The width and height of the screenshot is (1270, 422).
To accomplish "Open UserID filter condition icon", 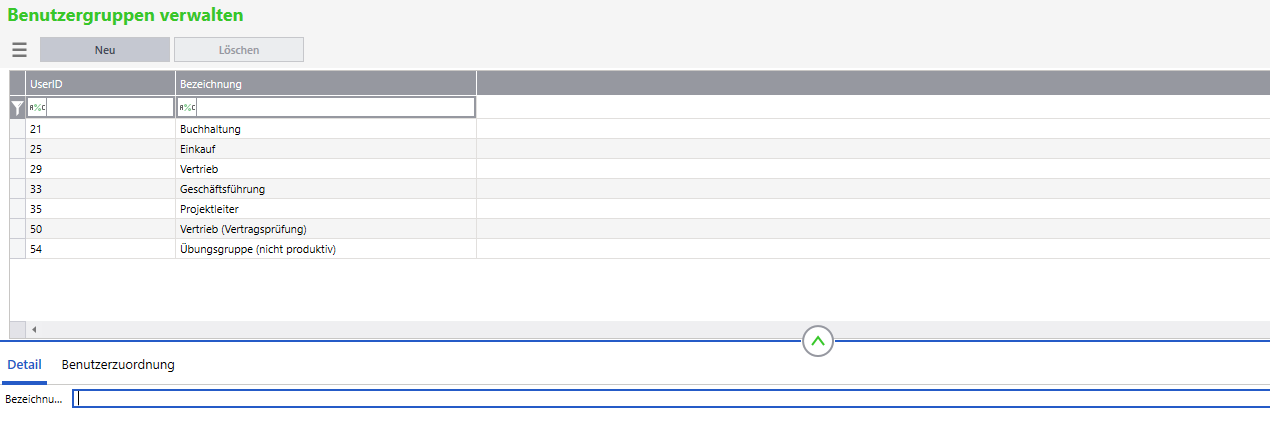I will [x=36, y=108].
